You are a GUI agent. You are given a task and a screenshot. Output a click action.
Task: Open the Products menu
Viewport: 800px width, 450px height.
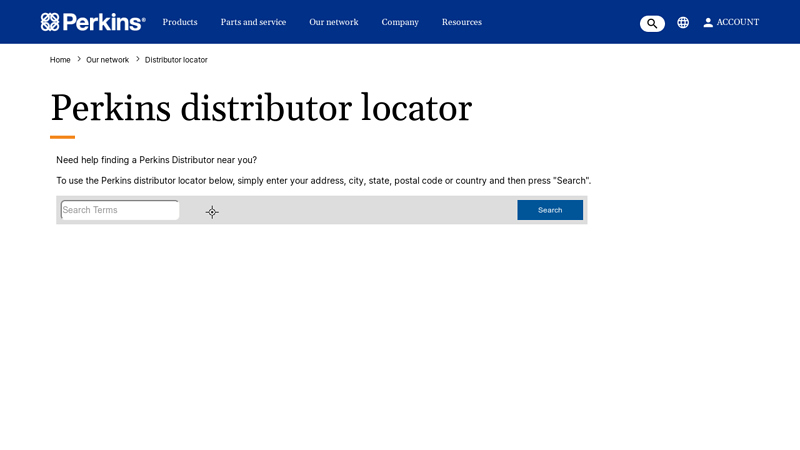pyautogui.click(x=180, y=22)
